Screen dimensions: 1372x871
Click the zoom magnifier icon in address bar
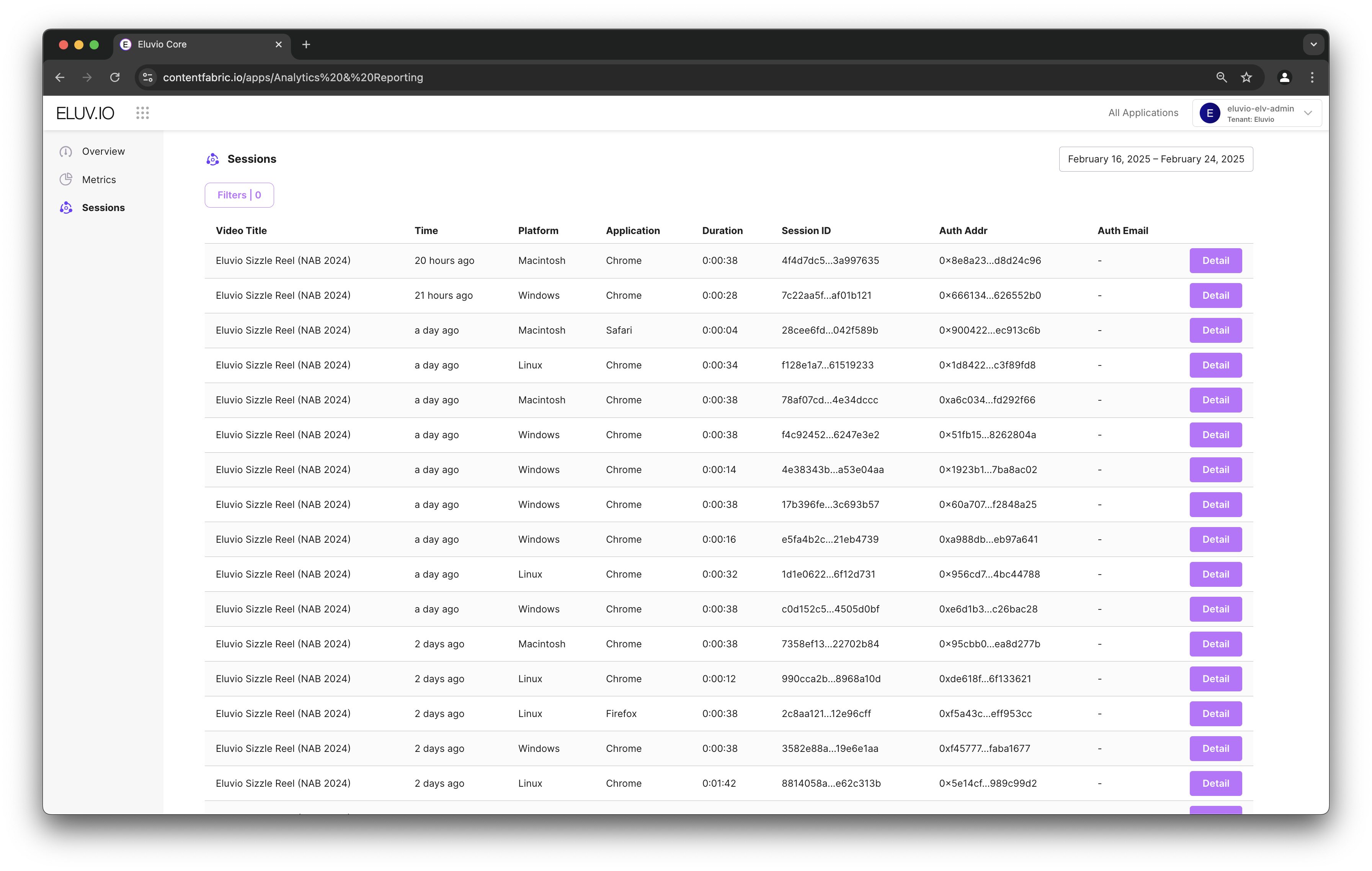[1221, 77]
